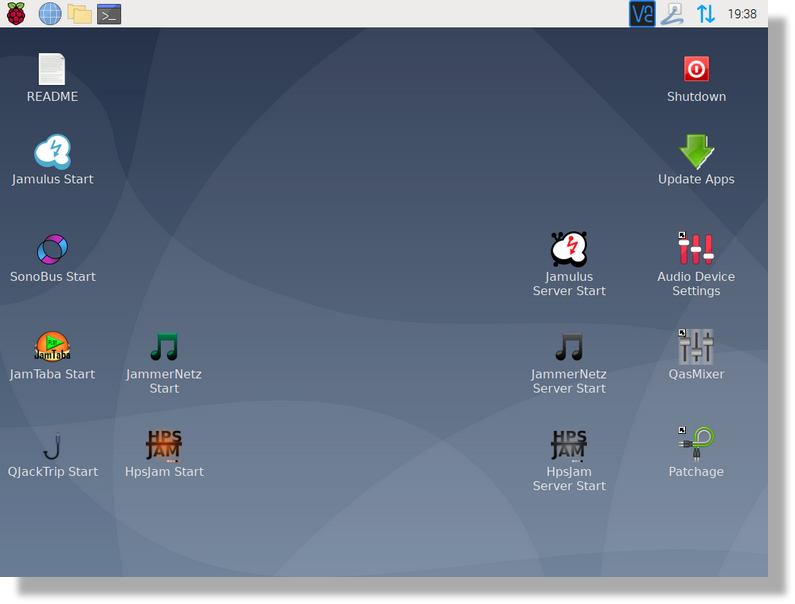Launch the web browser globe icon

click(x=50, y=14)
